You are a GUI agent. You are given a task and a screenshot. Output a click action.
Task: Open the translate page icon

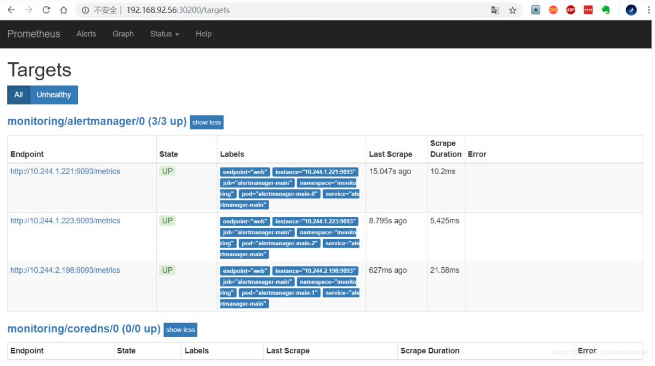tap(495, 10)
